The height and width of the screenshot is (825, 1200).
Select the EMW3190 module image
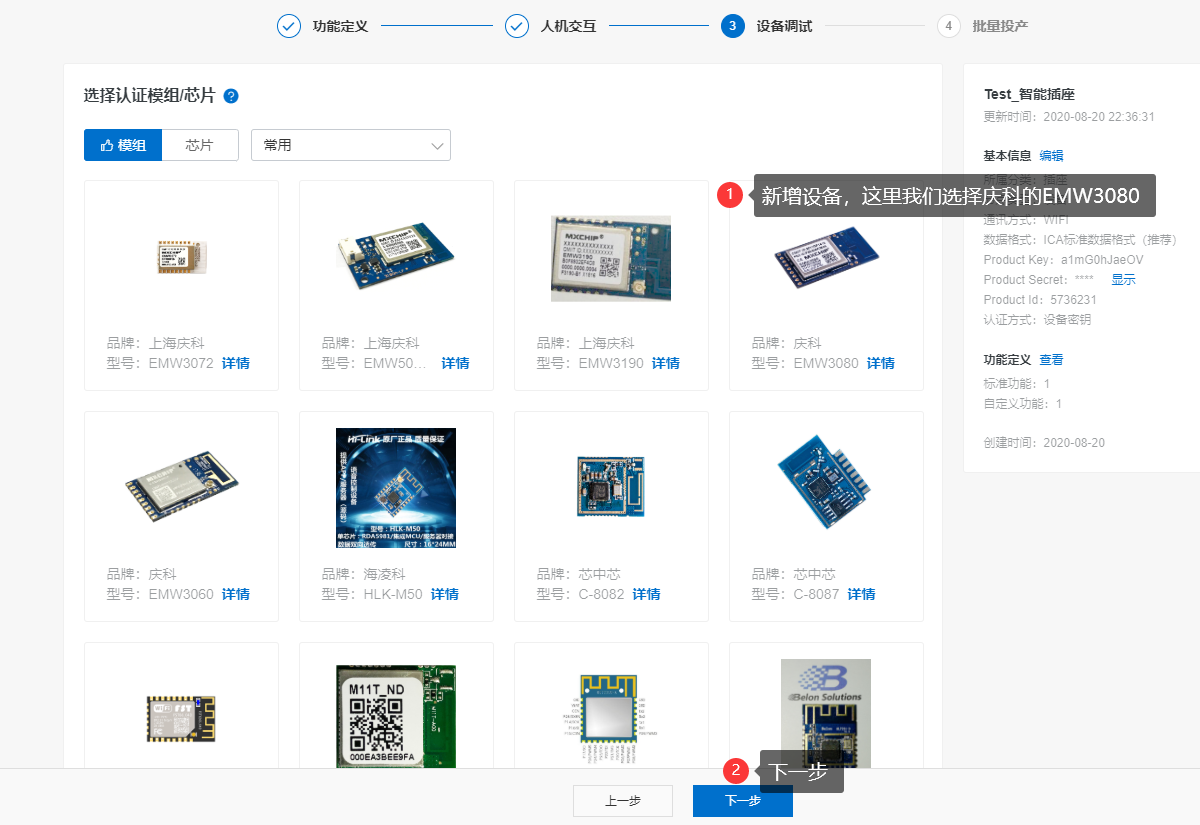611,258
